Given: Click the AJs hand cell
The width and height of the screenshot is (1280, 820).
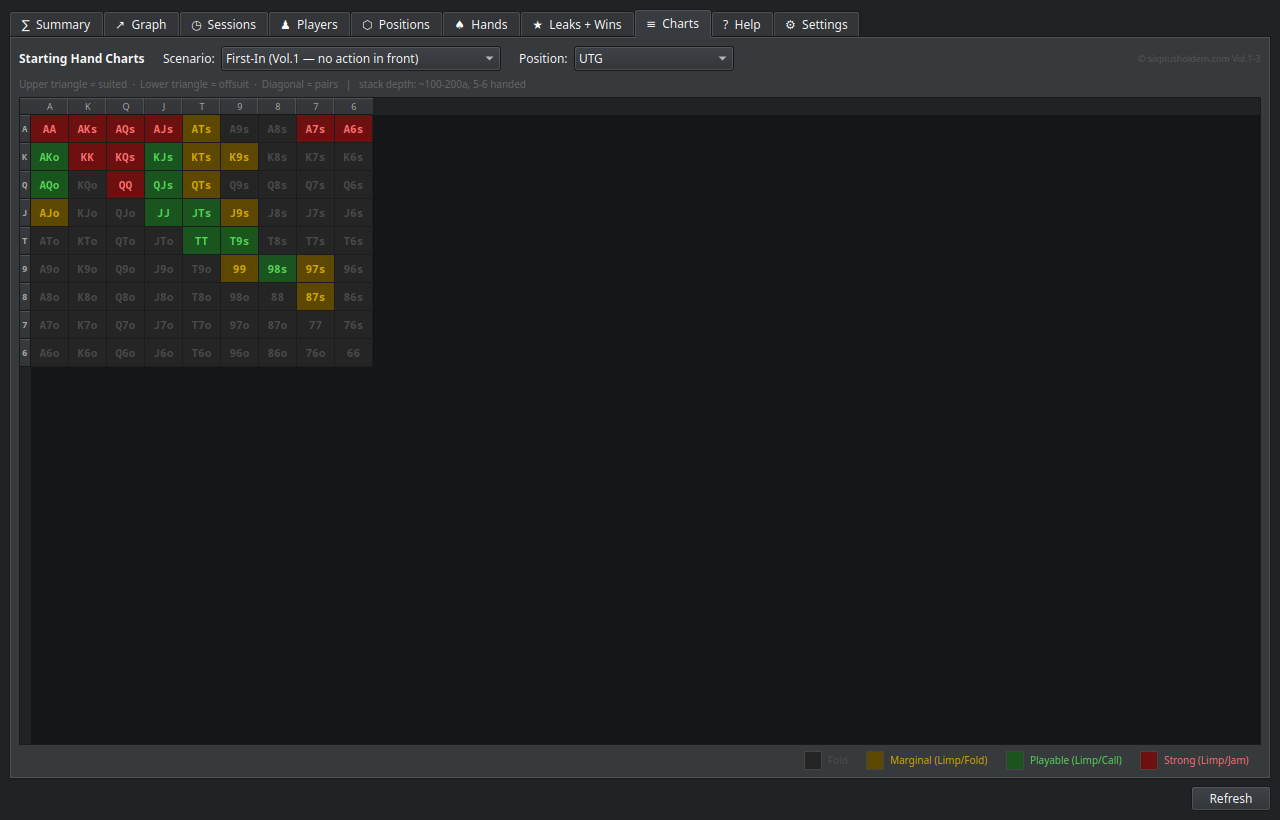Looking at the screenshot, I should [x=164, y=129].
